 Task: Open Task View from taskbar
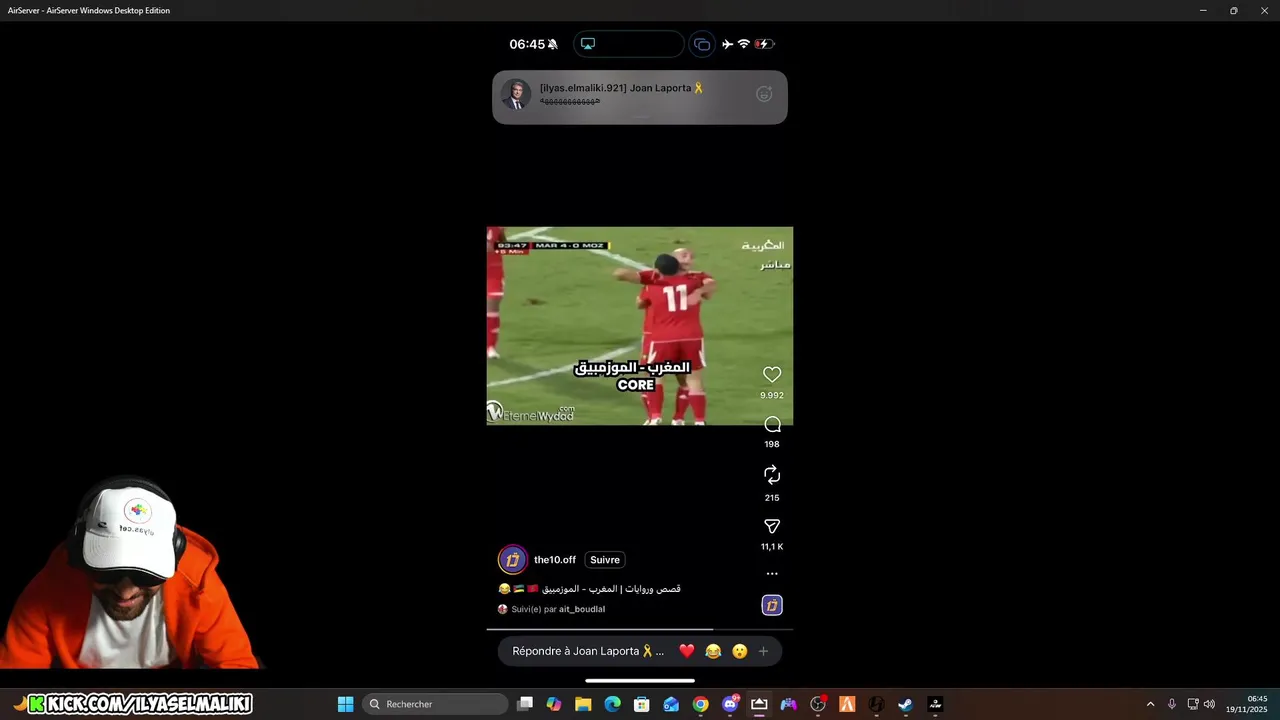click(x=525, y=704)
